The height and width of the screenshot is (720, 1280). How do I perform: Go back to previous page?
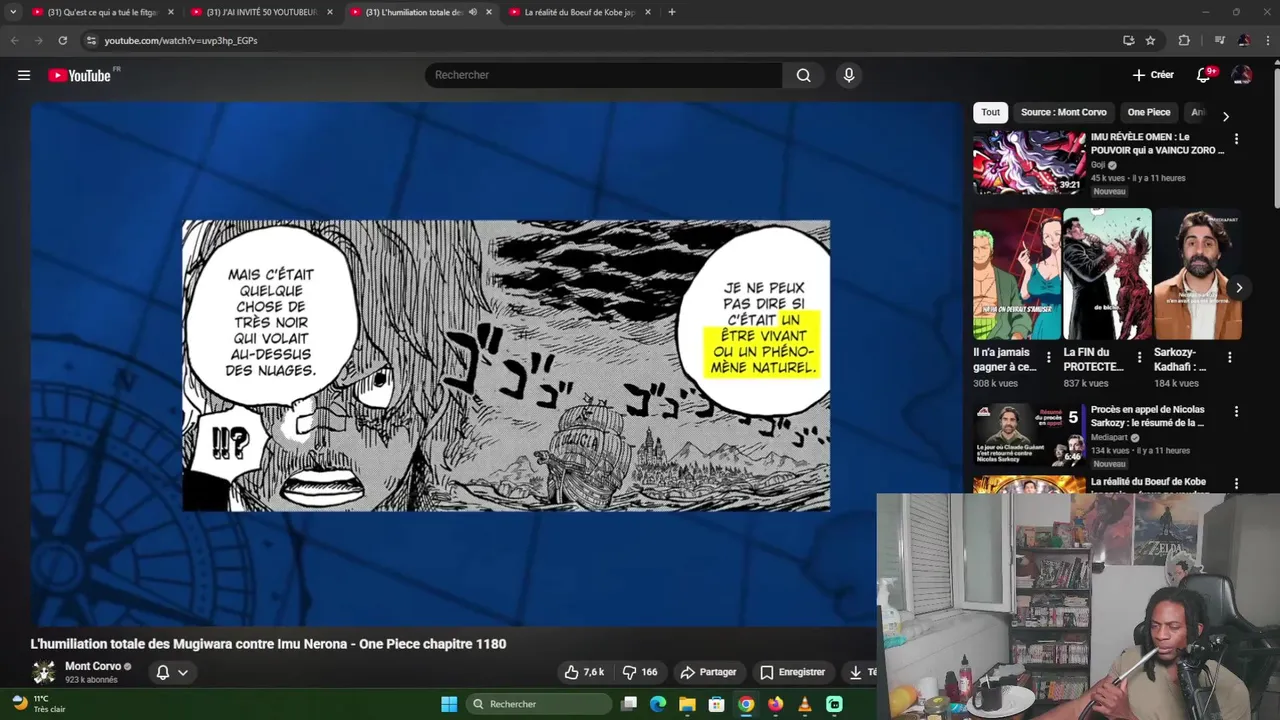14,40
